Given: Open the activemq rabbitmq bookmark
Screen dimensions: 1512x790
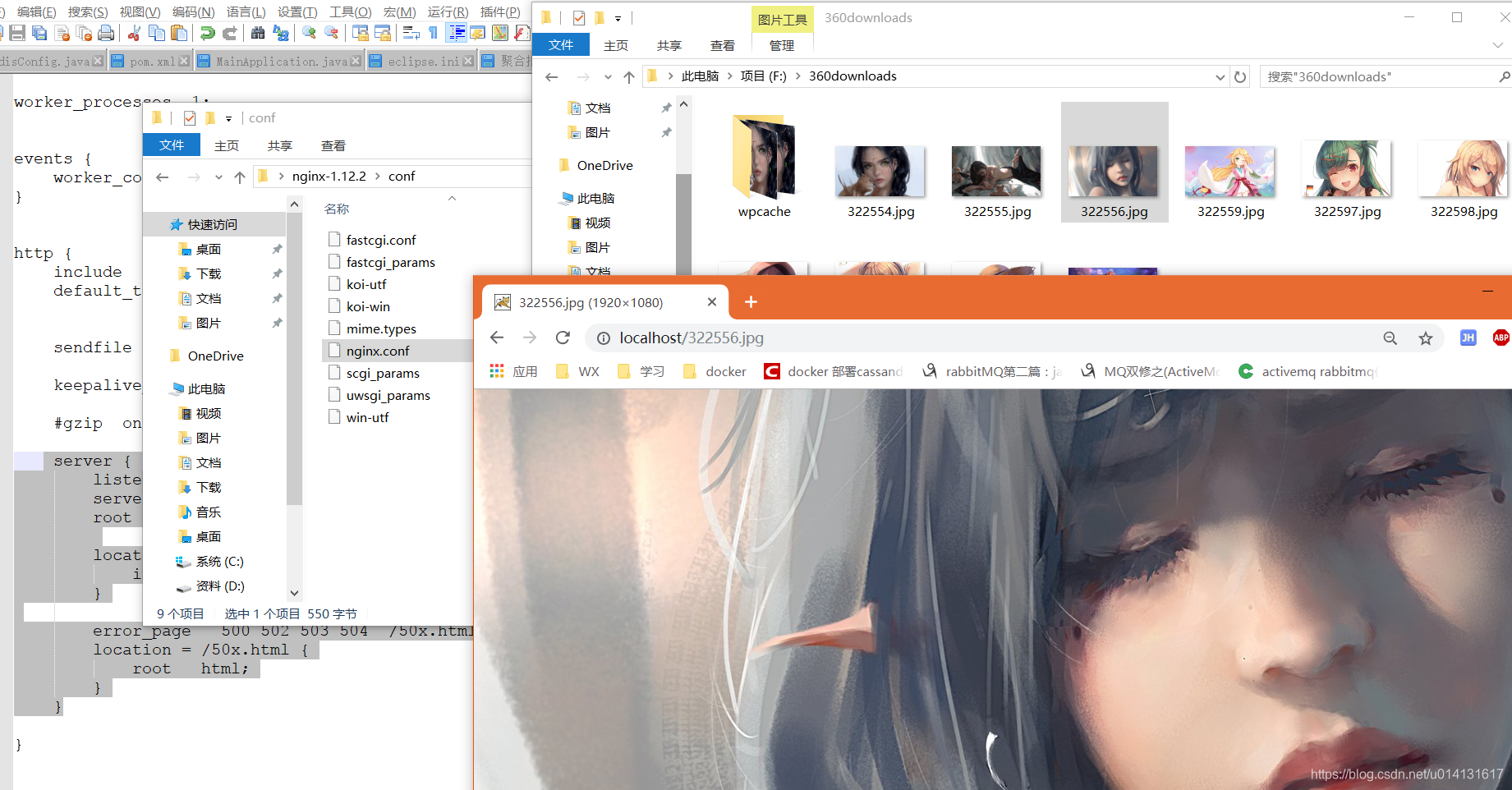Looking at the screenshot, I should point(1307,371).
